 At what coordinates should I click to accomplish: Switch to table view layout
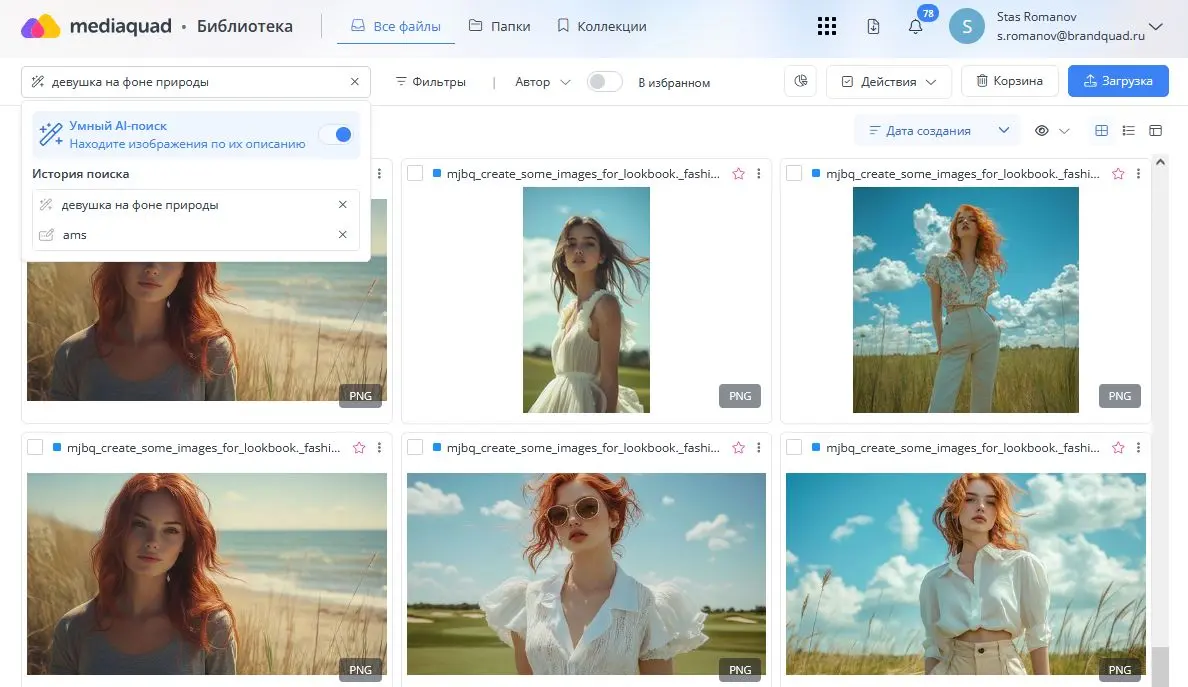coord(1156,131)
